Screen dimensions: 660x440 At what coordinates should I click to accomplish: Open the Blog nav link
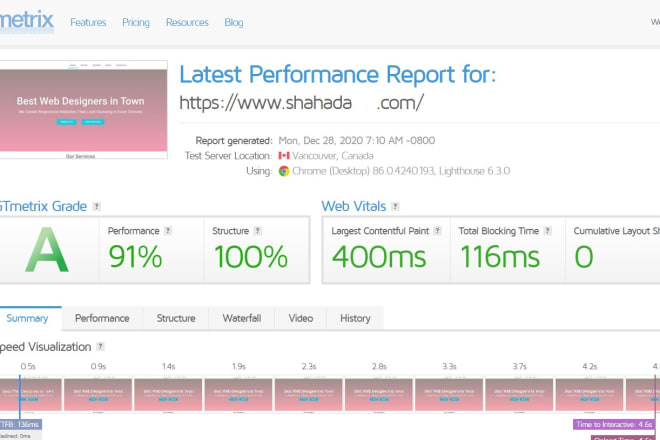pyautogui.click(x=234, y=22)
